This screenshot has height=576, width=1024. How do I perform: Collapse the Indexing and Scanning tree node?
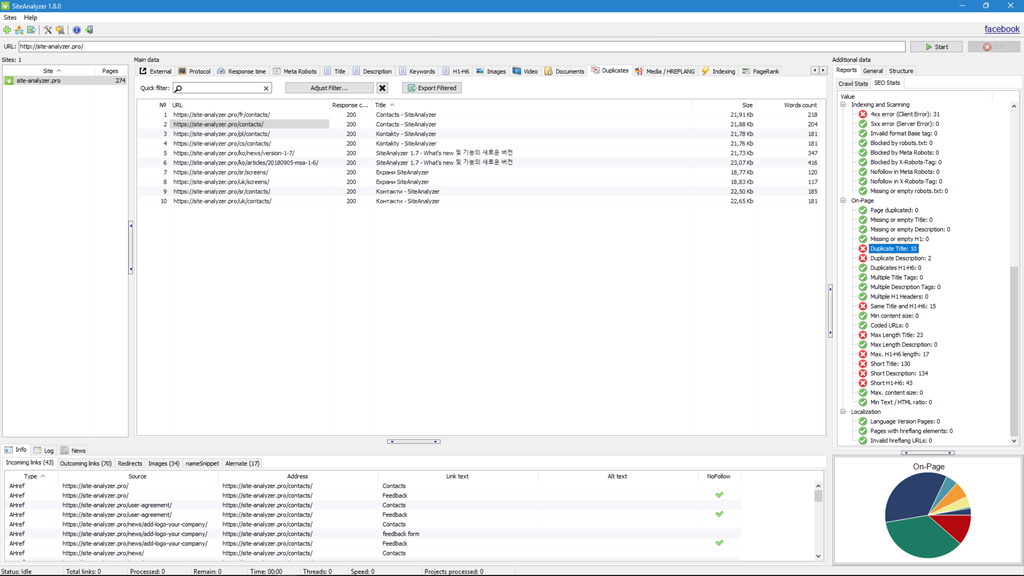[843, 104]
